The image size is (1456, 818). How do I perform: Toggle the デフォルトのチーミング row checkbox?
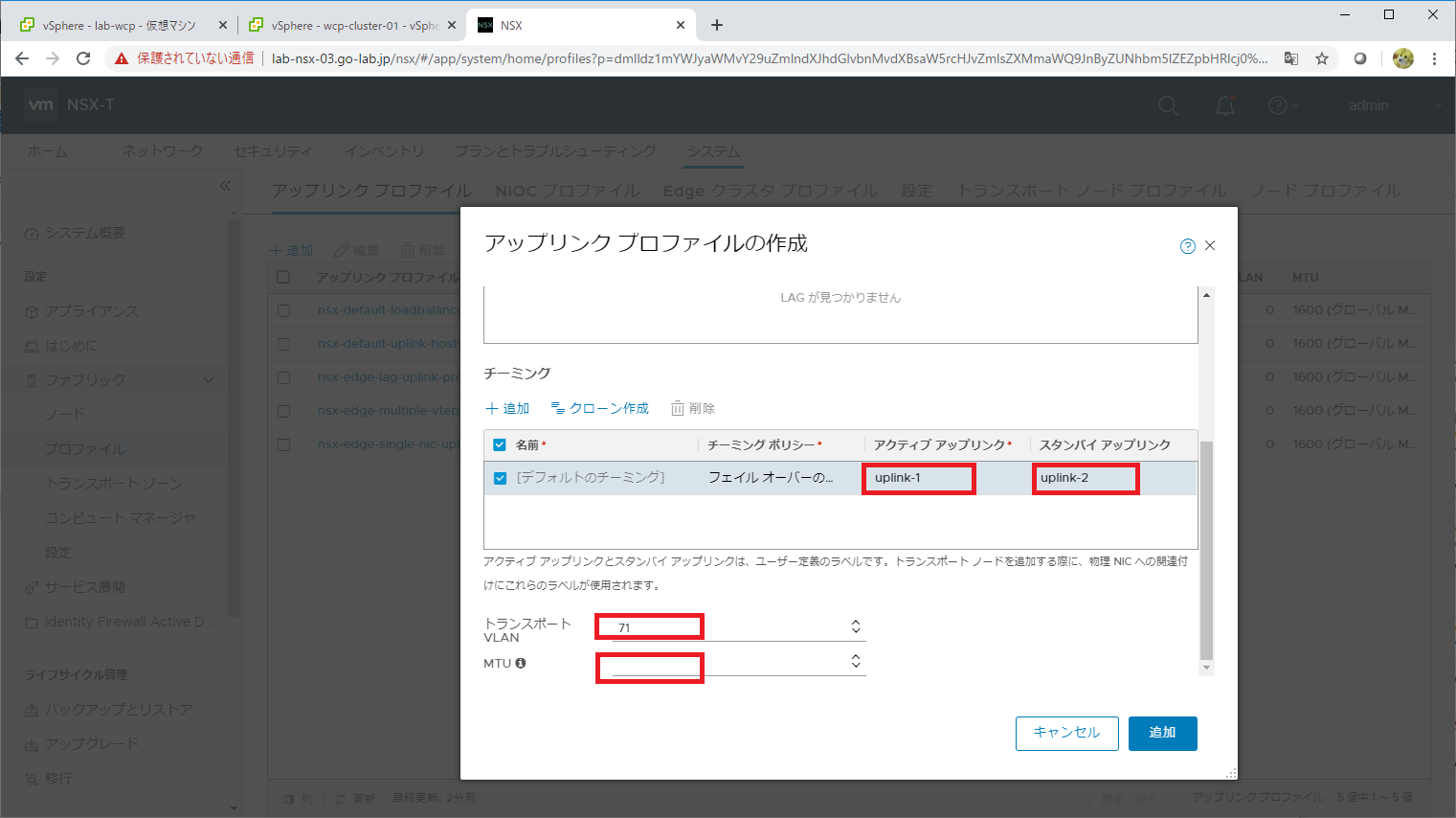pos(500,478)
